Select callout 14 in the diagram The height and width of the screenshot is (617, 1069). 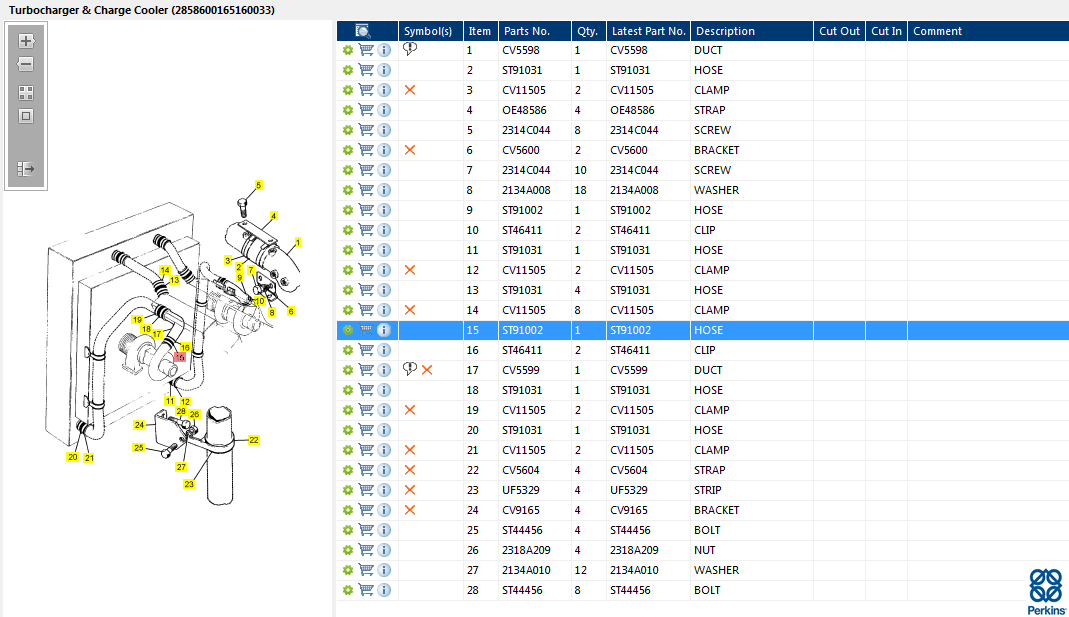tap(164, 270)
